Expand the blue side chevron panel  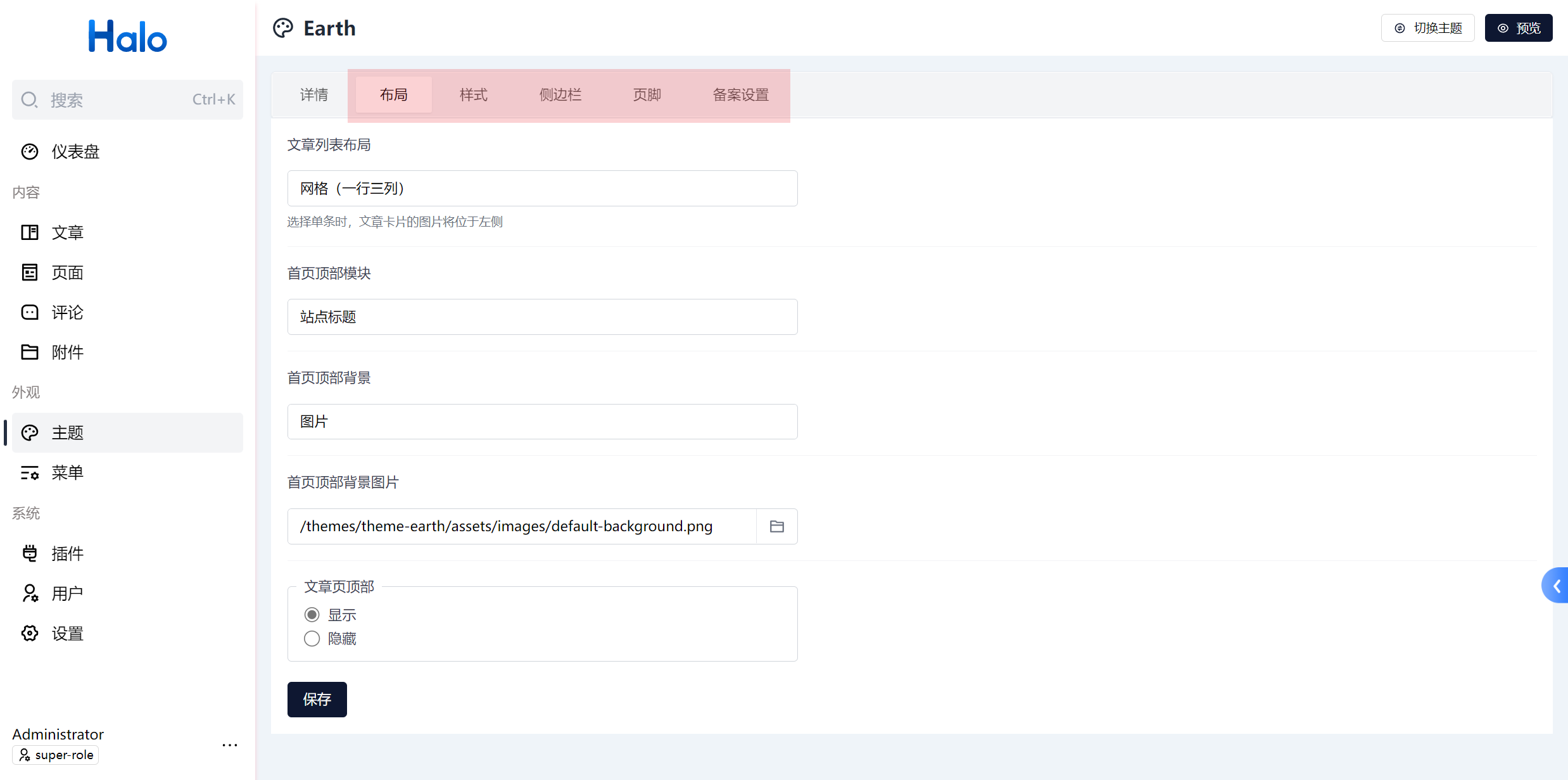(1555, 586)
